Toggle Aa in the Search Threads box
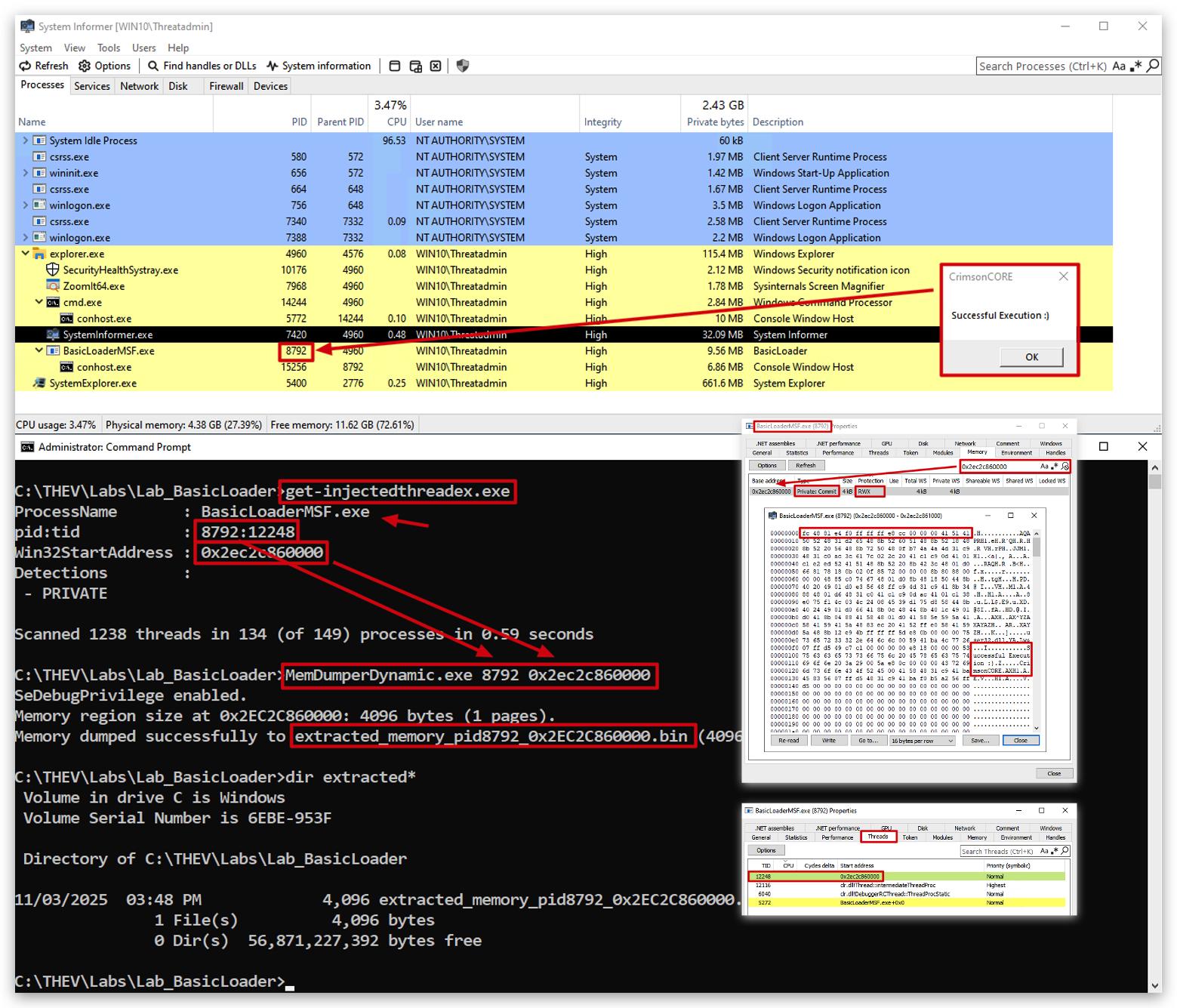The width and height of the screenshot is (1177, 1008). pyautogui.click(x=1044, y=851)
